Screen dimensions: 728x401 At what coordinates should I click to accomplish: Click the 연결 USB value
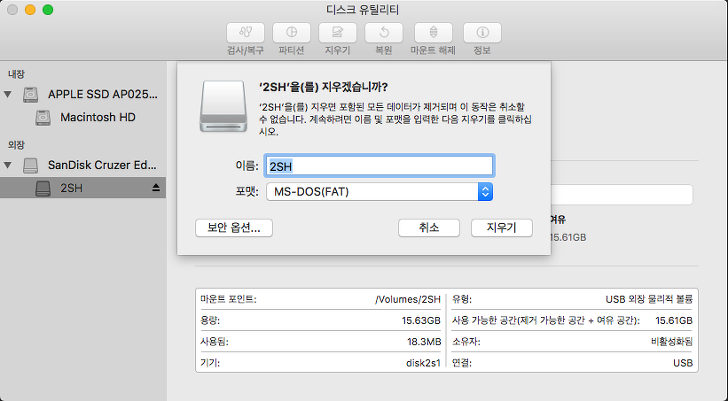pyautogui.click(x=682, y=363)
